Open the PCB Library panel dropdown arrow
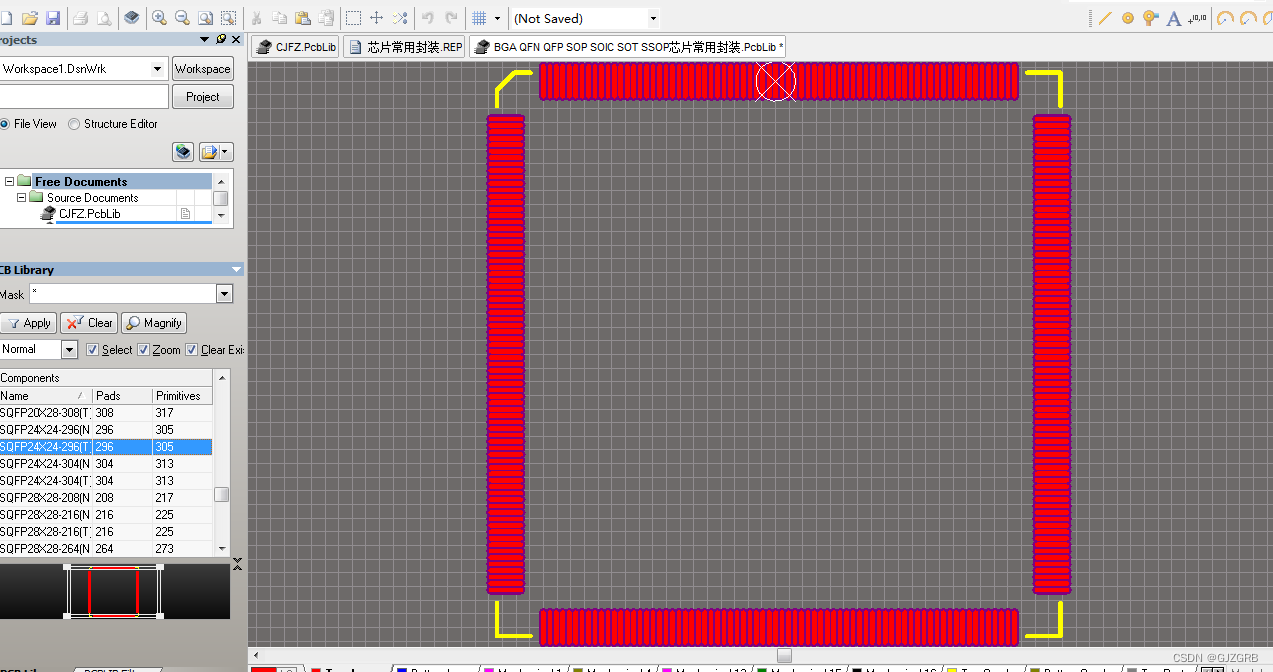Image resolution: width=1273 pixels, height=672 pixels. click(237, 270)
